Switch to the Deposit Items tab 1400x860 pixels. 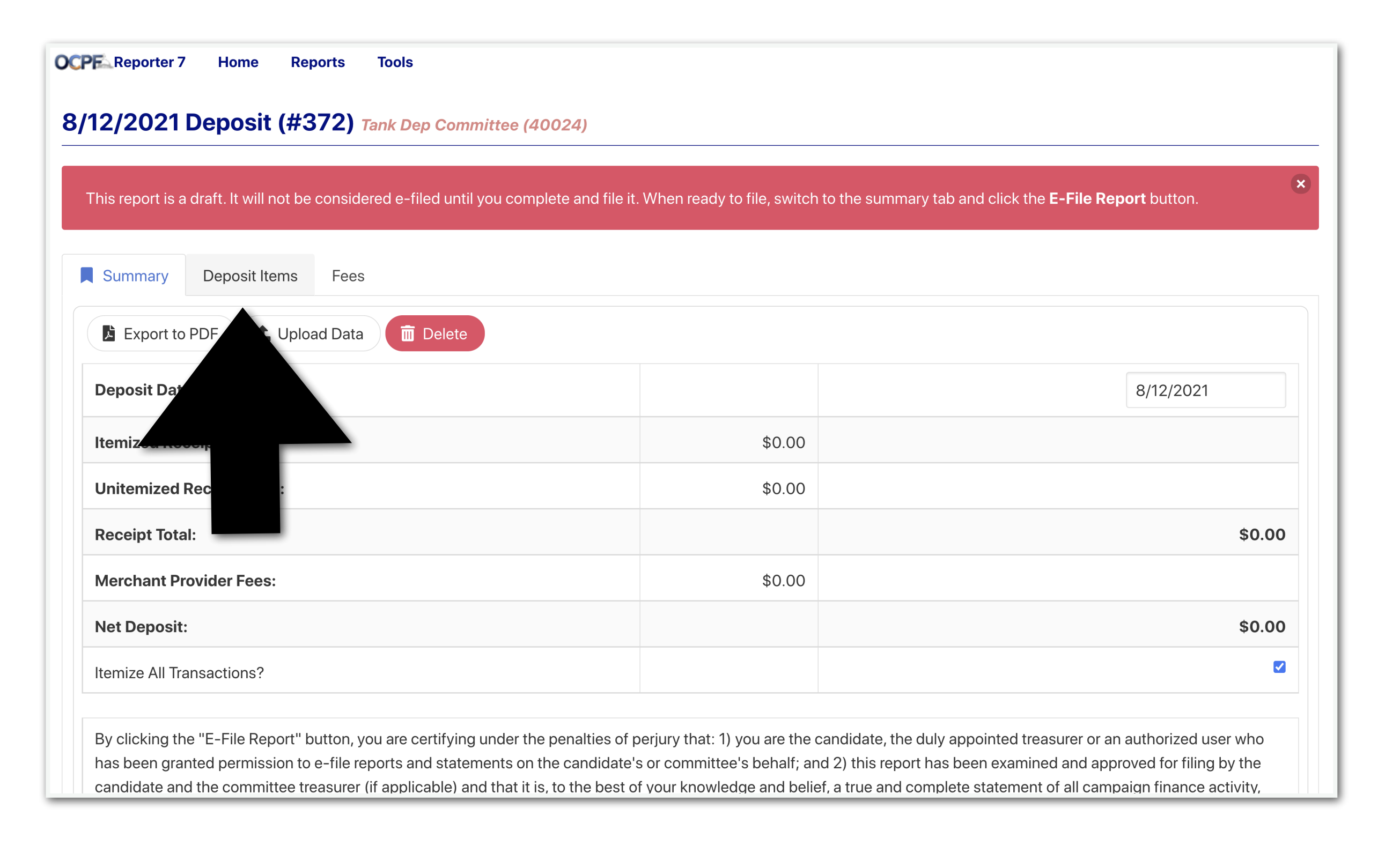tap(250, 276)
